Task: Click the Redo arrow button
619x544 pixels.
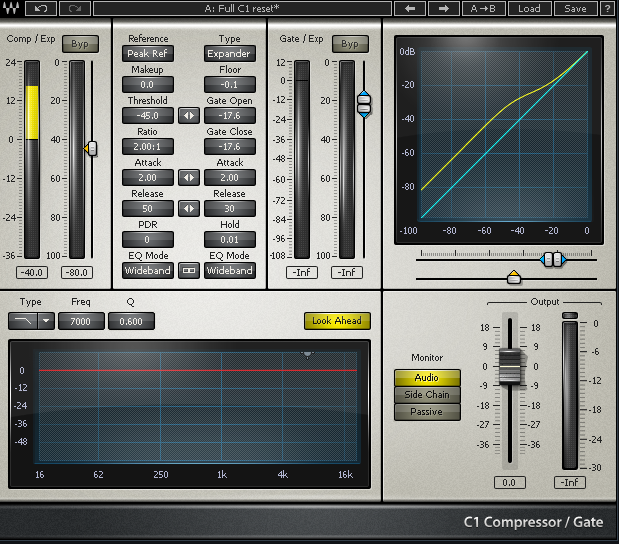Action: tap(75, 8)
